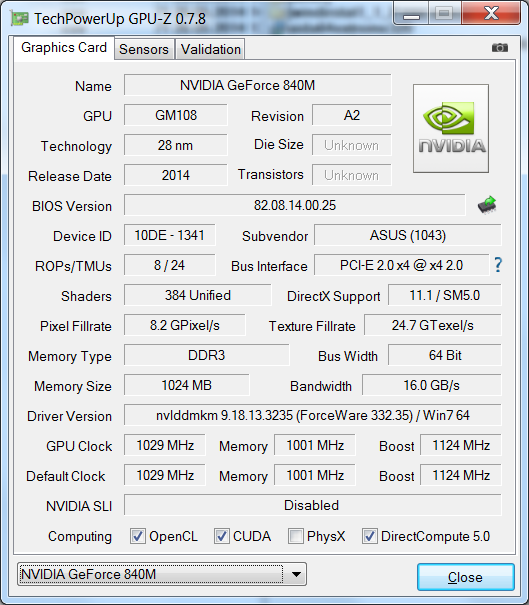This screenshot has height=605, width=529.
Task: Select the Graphics Card tab
Action: point(64,47)
